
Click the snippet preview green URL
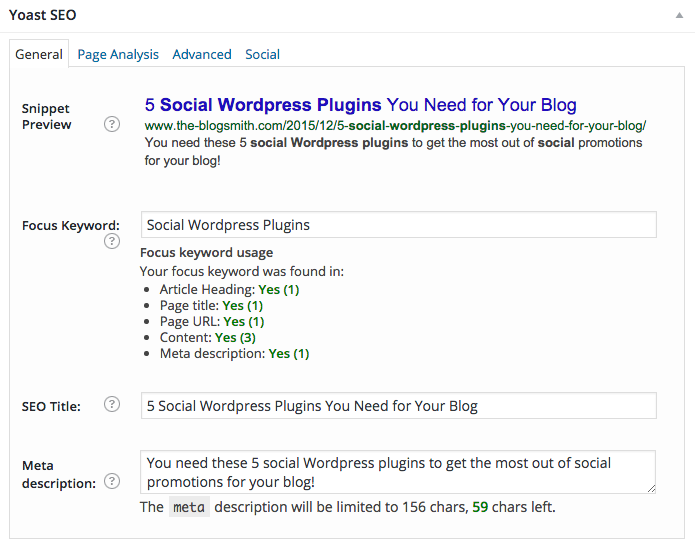(395, 126)
